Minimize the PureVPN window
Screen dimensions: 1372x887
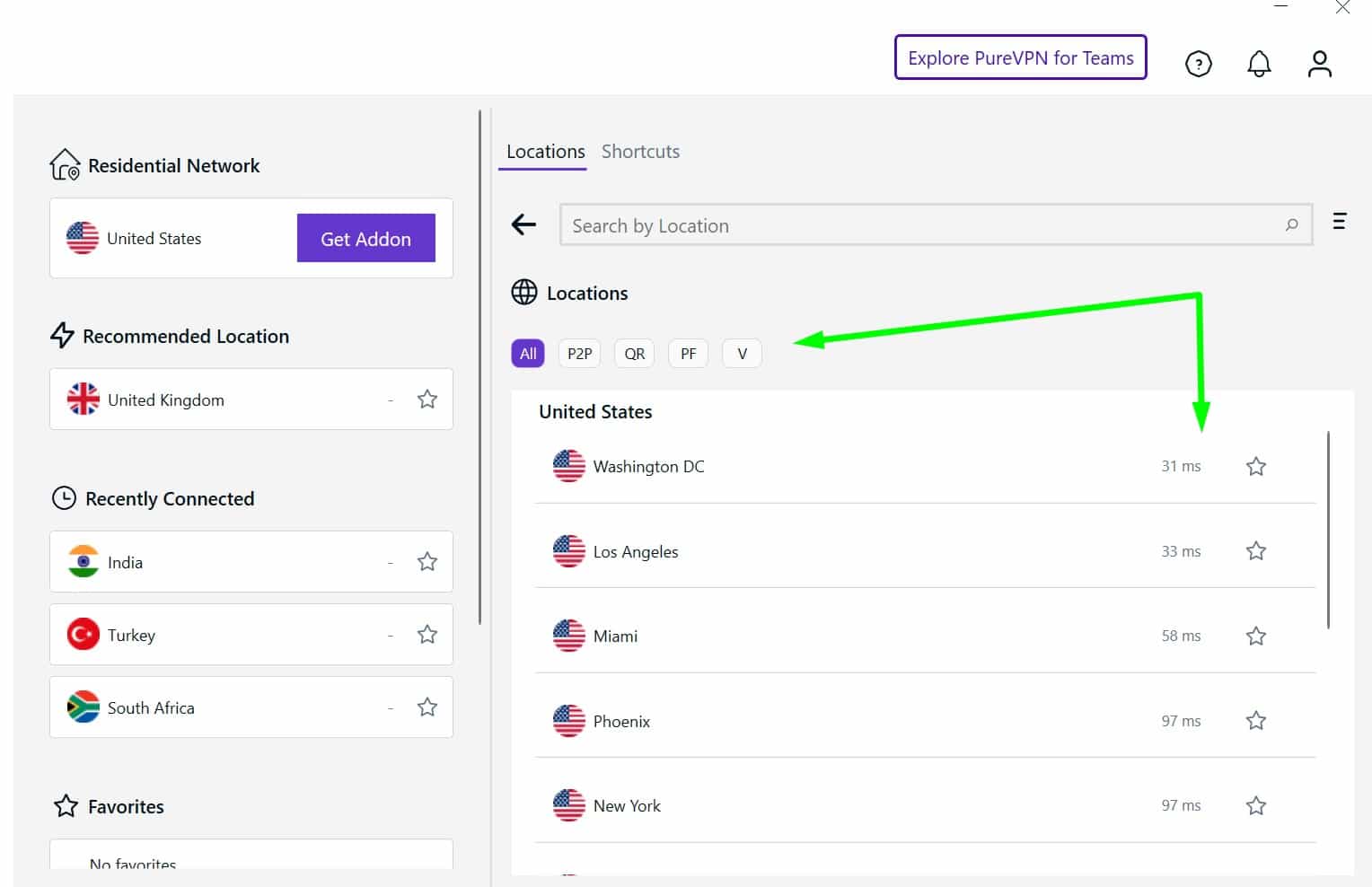coord(1281,6)
